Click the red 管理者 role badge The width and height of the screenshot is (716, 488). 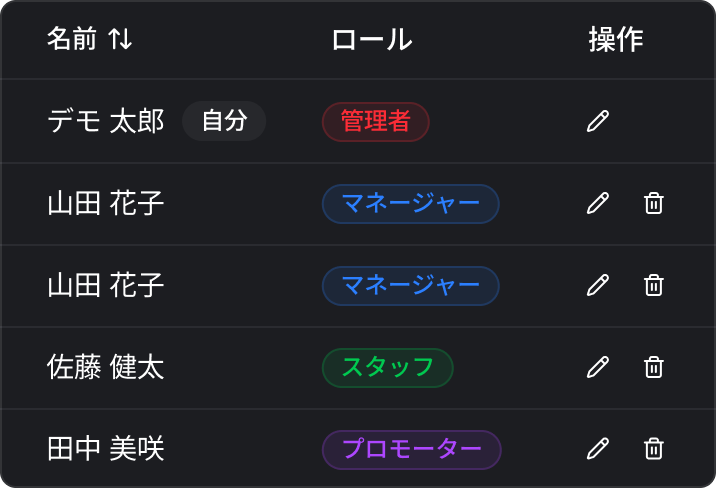[375, 122]
